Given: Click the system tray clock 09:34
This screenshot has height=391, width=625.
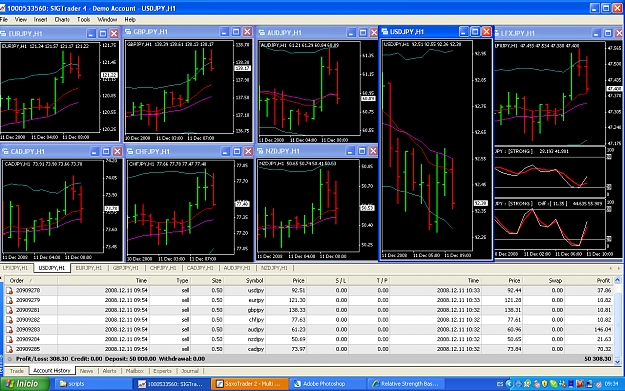Looking at the screenshot, I should [x=611, y=384].
